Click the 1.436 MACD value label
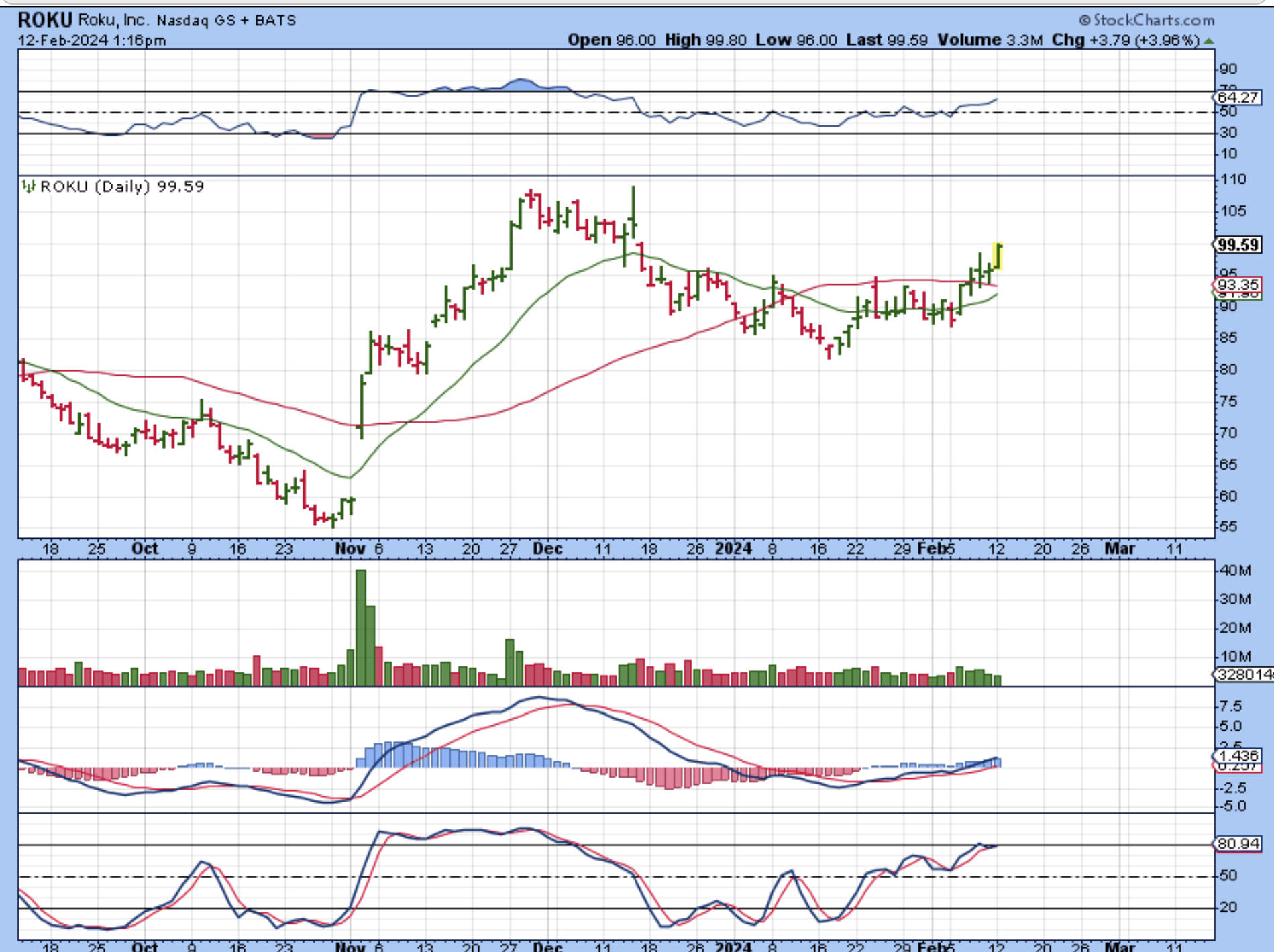The width and height of the screenshot is (1274, 952). click(1238, 755)
